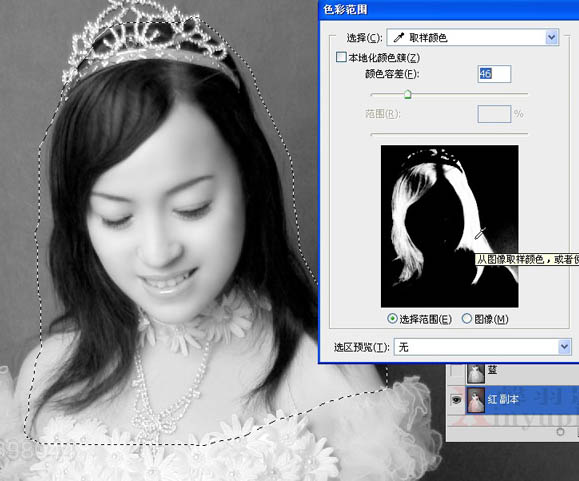Click the selection preview thumbnail
The image size is (579, 481).
coord(450,226)
